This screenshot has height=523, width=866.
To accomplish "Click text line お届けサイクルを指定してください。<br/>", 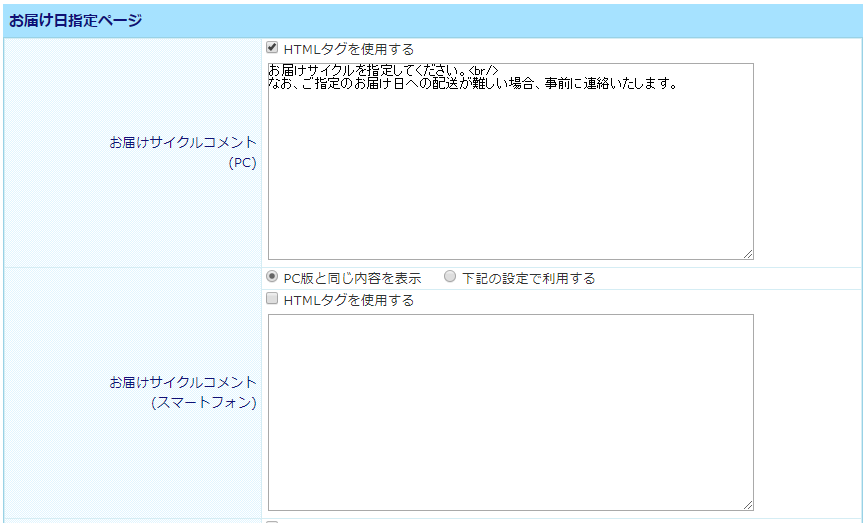I will pos(384,71).
